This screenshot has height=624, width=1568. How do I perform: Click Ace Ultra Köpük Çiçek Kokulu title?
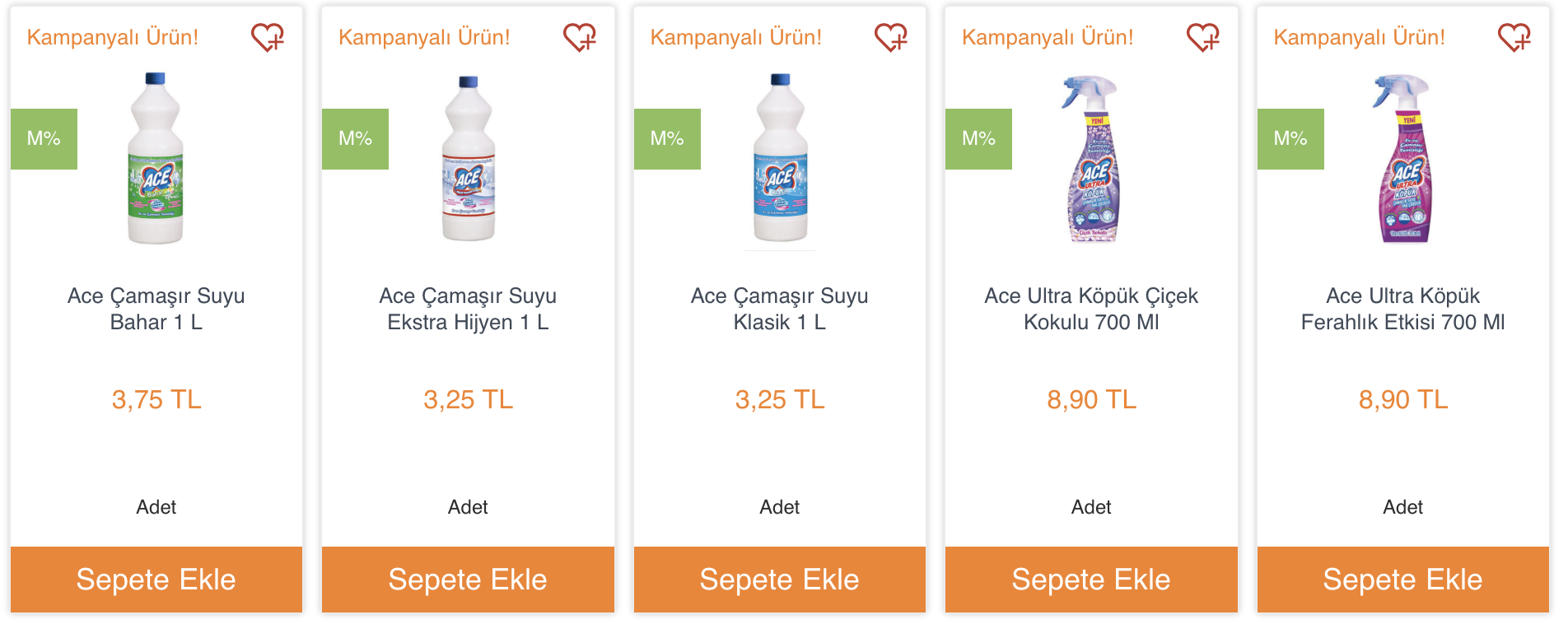[x=1091, y=309]
